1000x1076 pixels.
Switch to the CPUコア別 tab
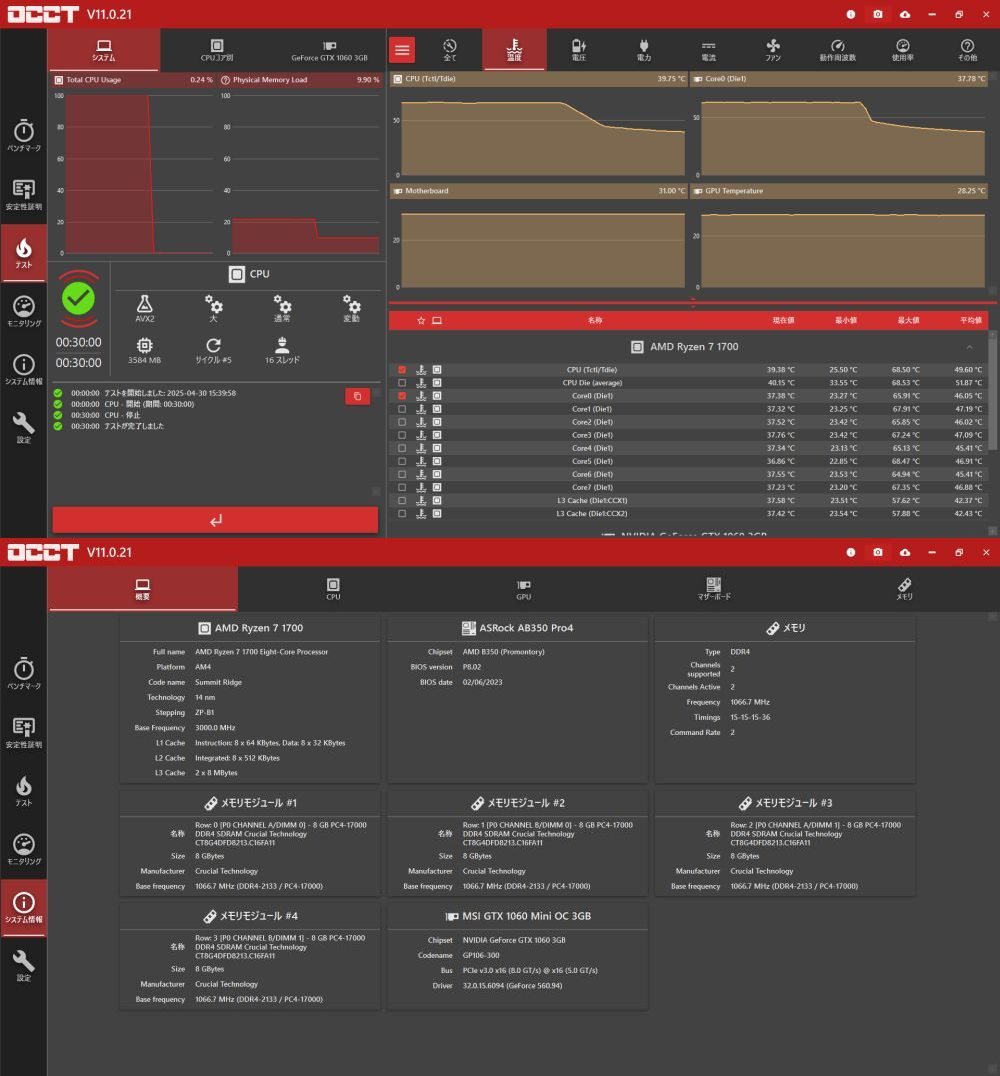(217, 50)
